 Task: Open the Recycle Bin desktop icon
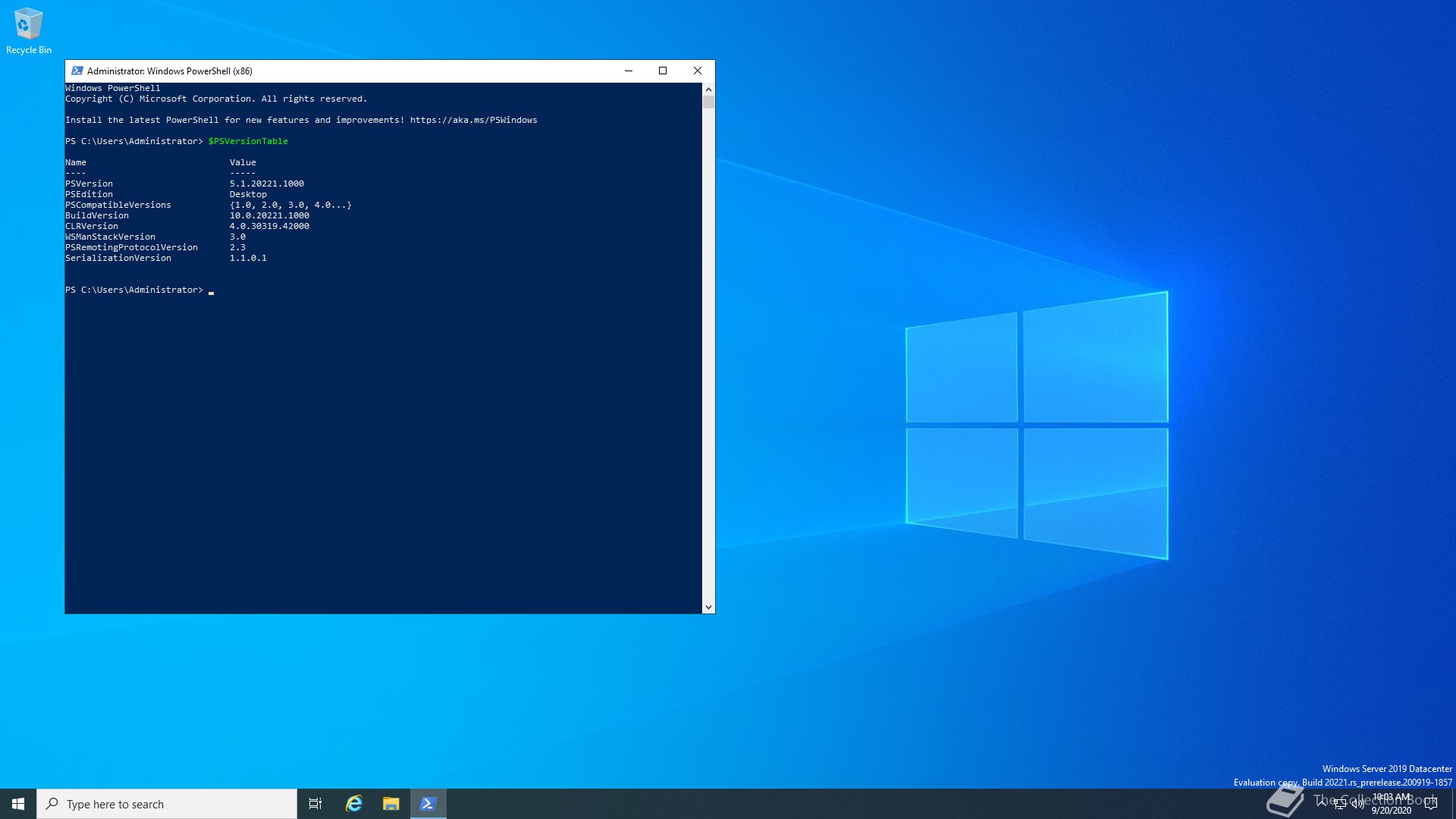point(29,30)
